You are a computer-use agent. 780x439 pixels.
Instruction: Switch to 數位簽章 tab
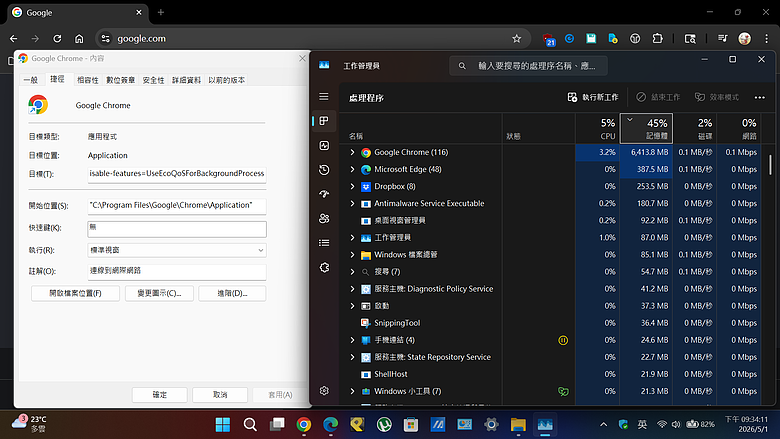(120, 80)
